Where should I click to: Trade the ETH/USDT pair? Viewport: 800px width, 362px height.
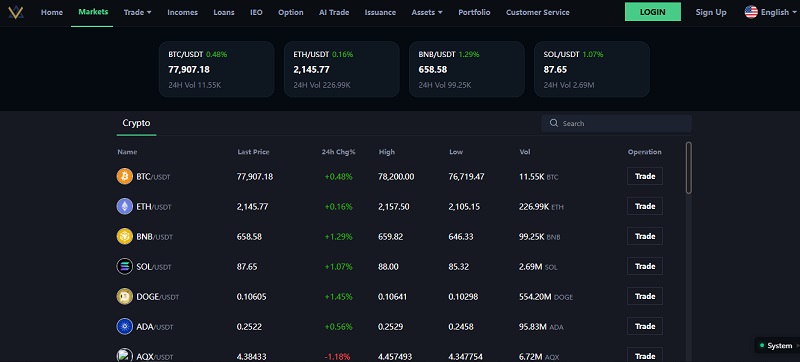(645, 206)
